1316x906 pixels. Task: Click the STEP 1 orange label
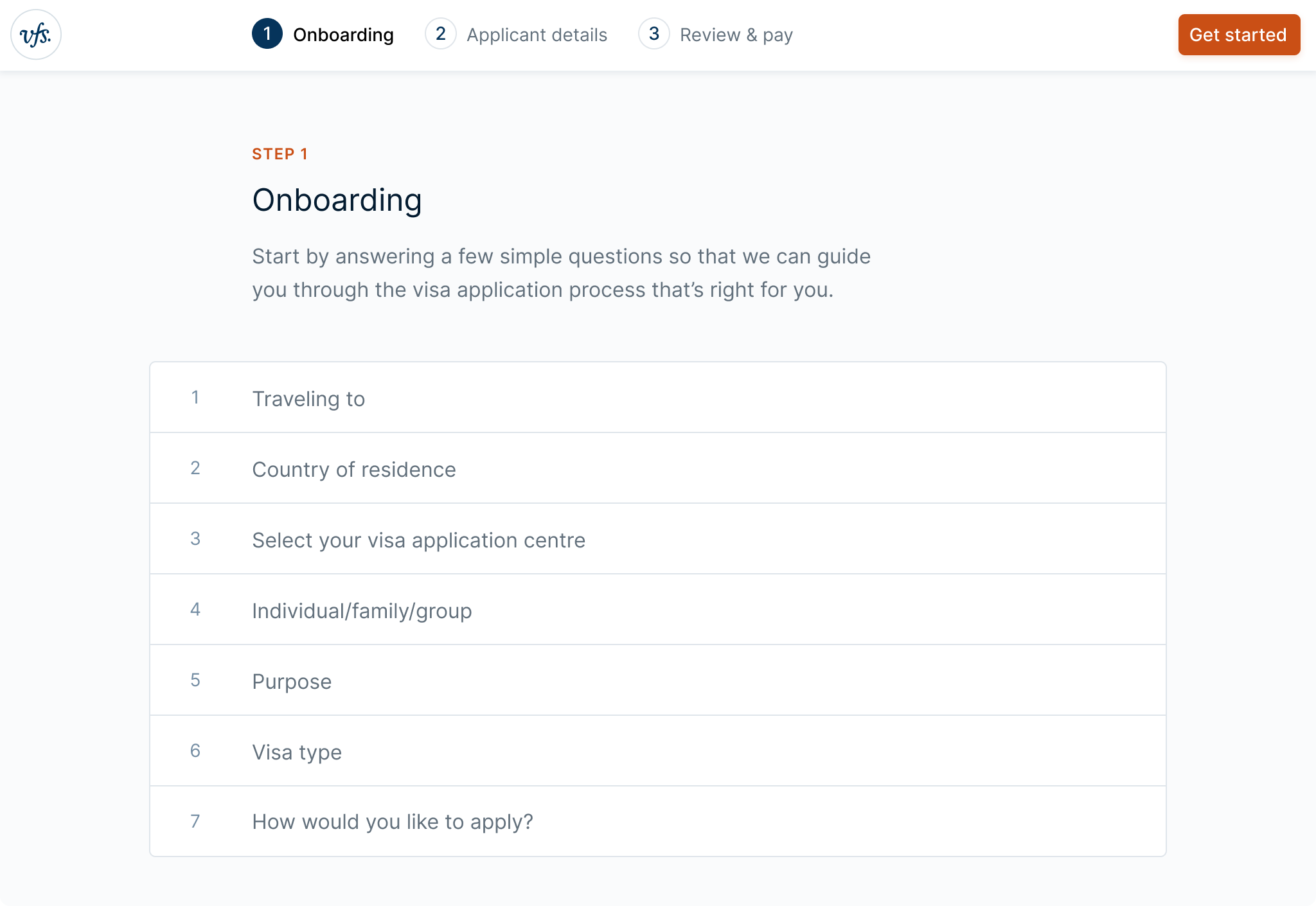click(x=280, y=154)
